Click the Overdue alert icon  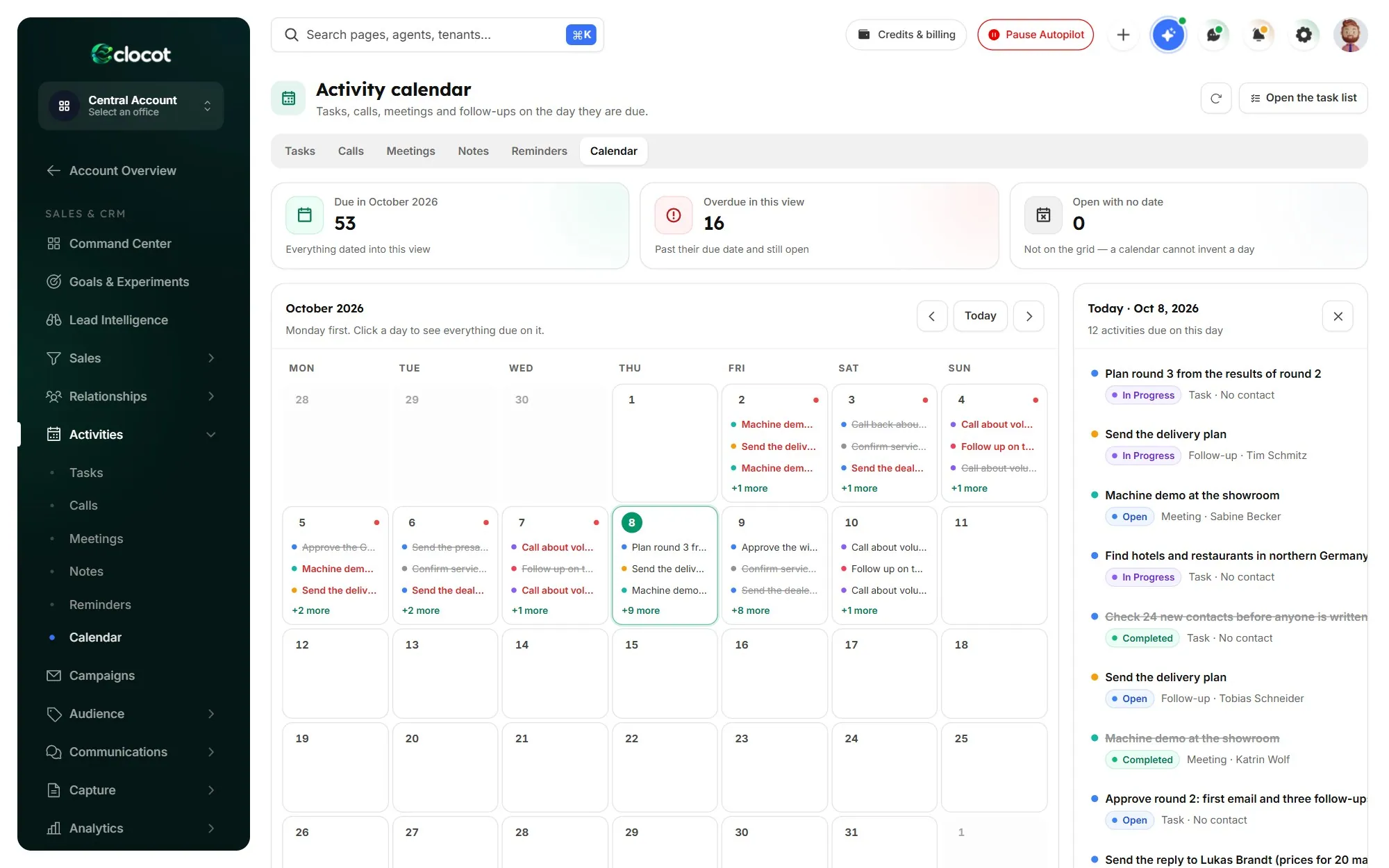[673, 215]
